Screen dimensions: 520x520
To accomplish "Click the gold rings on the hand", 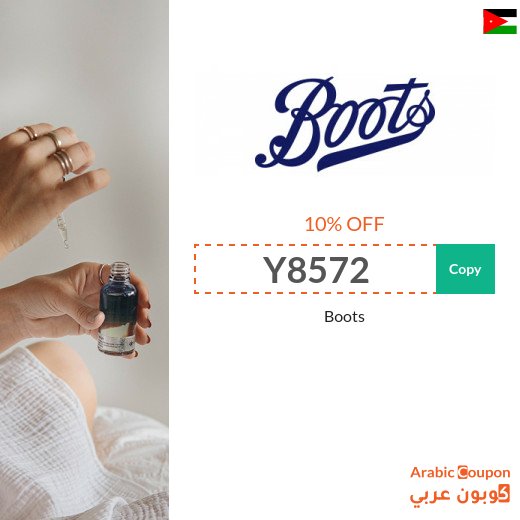I will pos(50,147).
